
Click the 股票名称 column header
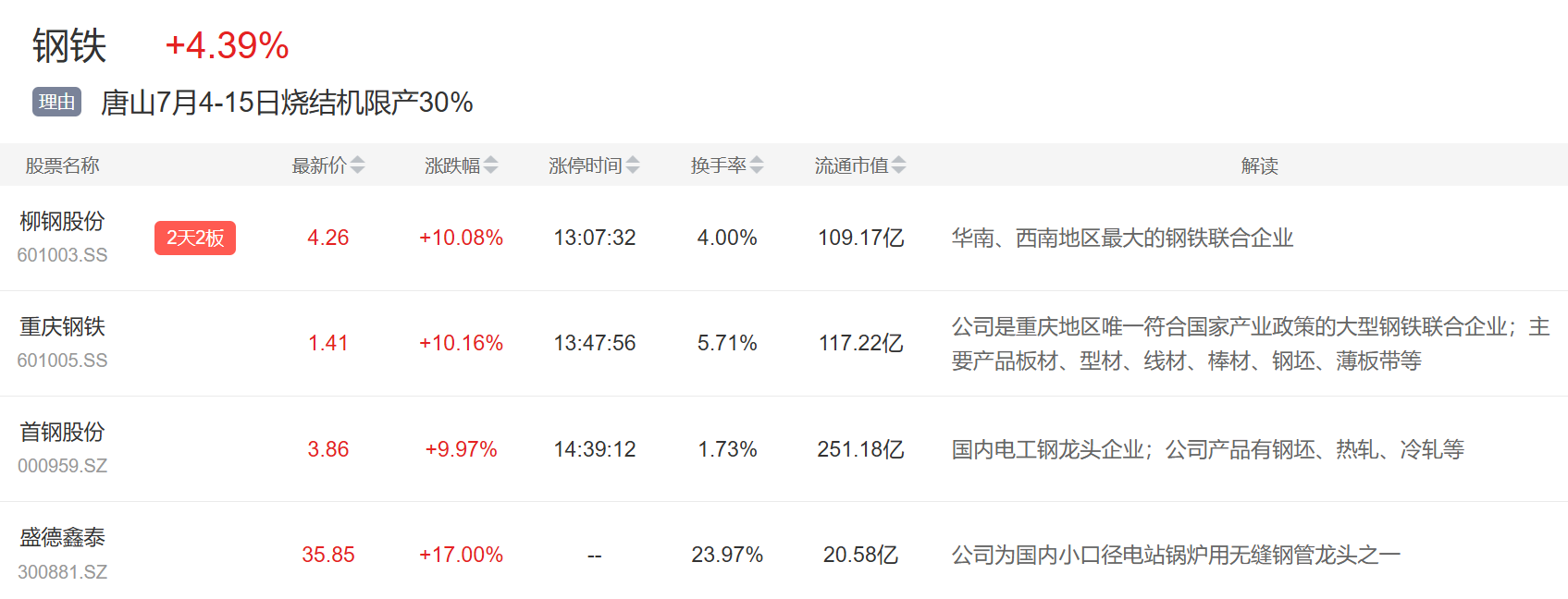[62, 165]
